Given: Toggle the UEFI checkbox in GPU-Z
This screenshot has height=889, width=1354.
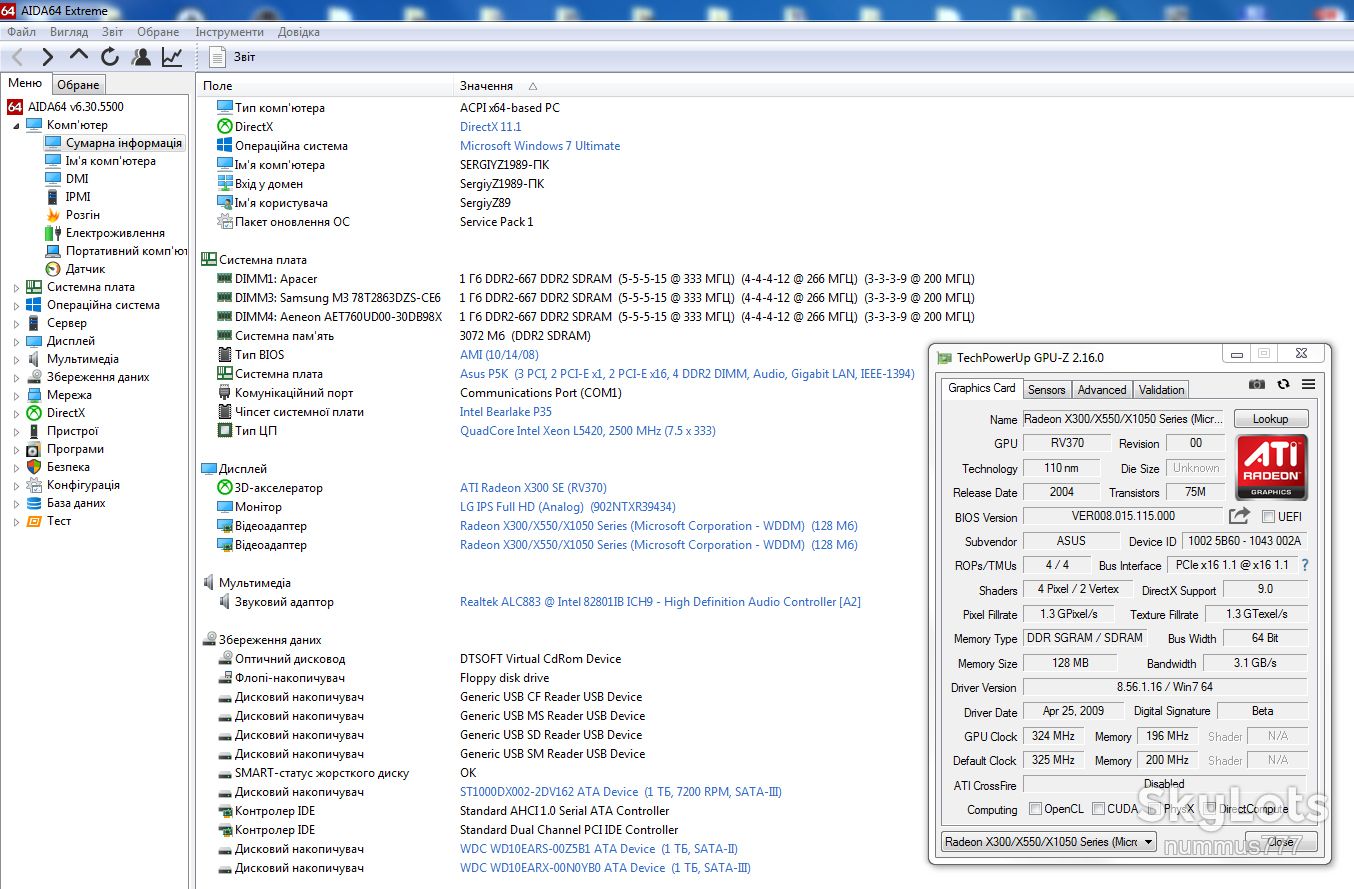Looking at the screenshot, I should pyautogui.click(x=1268, y=517).
